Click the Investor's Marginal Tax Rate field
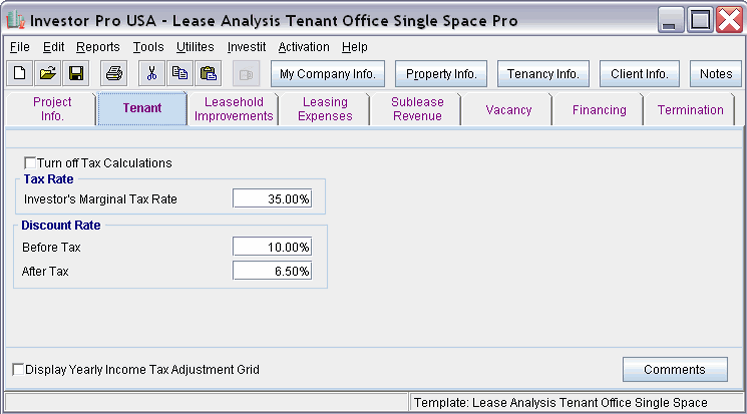 click(272, 199)
